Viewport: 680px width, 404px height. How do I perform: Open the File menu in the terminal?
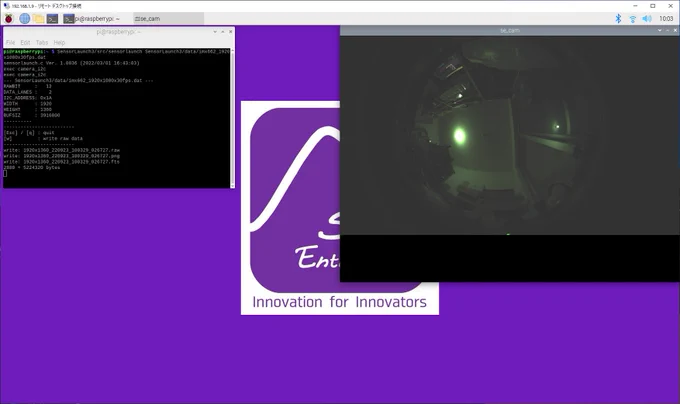point(10,42)
